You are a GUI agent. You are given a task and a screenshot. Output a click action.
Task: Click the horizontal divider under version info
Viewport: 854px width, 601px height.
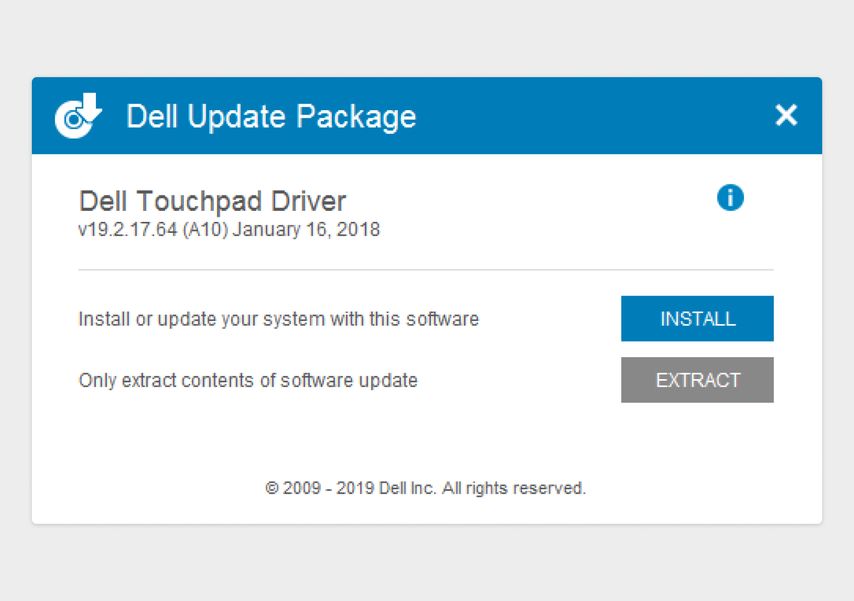click(x=426, y=269)
